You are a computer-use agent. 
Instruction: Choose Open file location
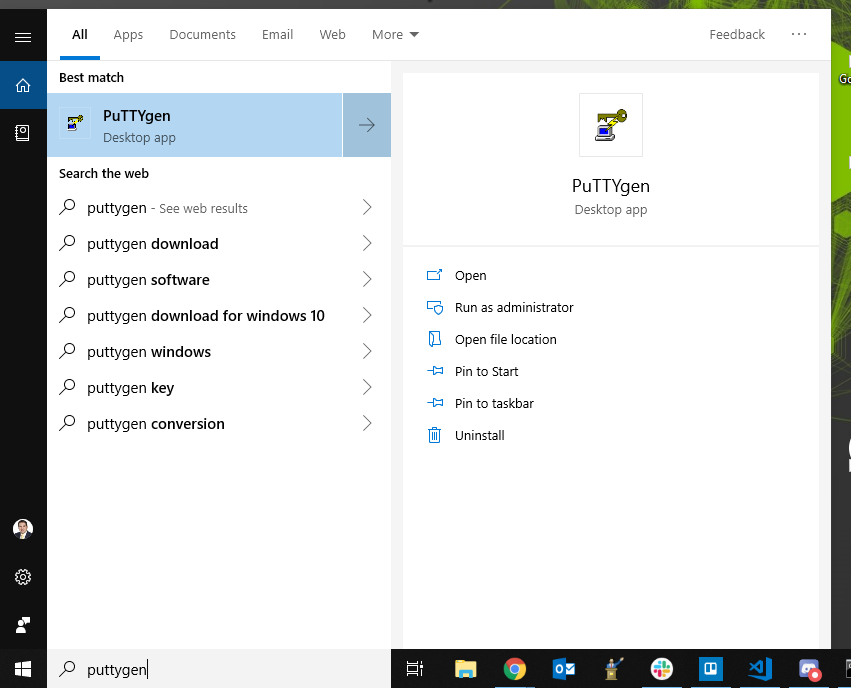[492, 340]
